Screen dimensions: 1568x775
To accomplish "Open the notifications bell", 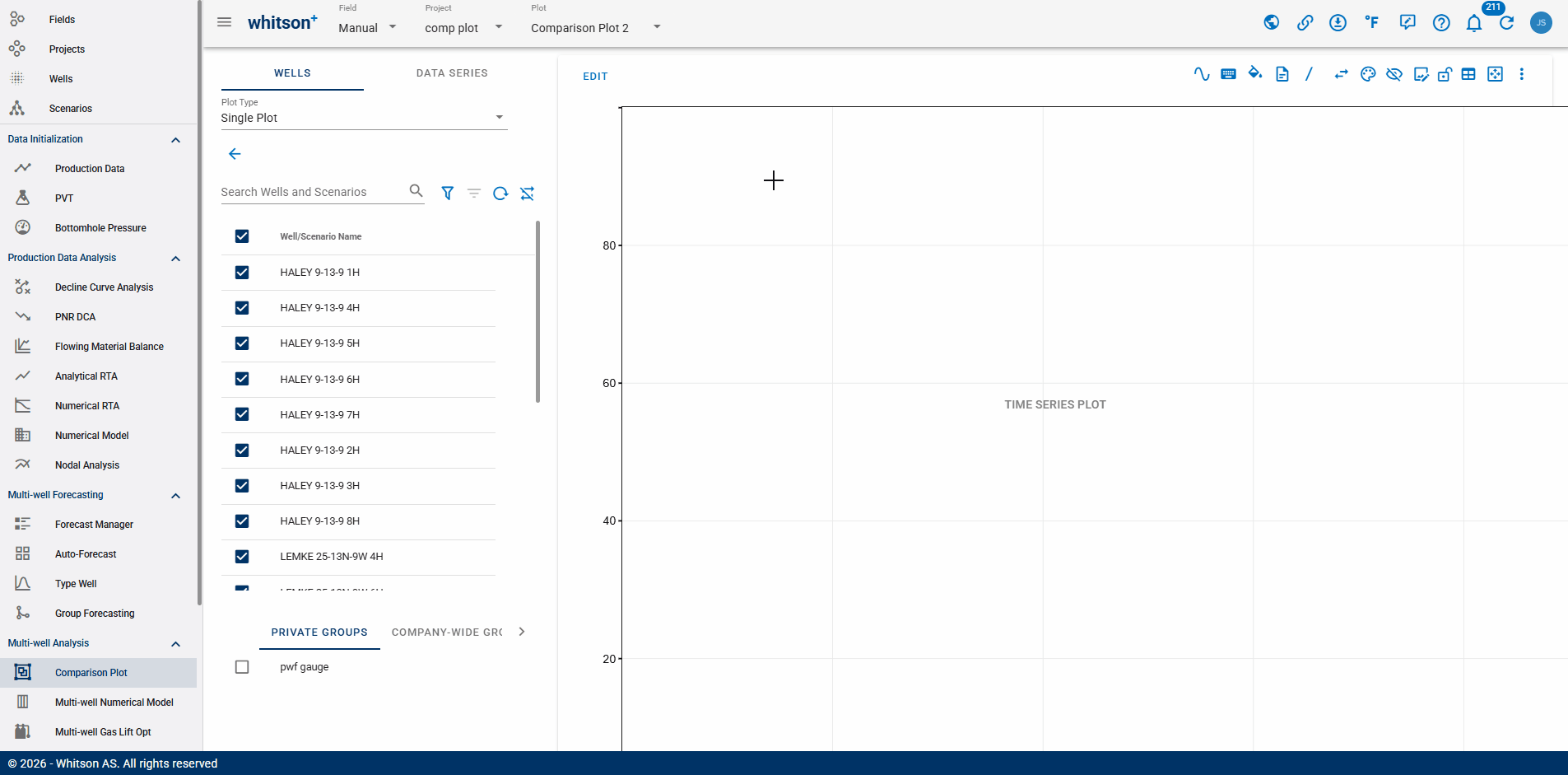I will tap(1474, 23).
